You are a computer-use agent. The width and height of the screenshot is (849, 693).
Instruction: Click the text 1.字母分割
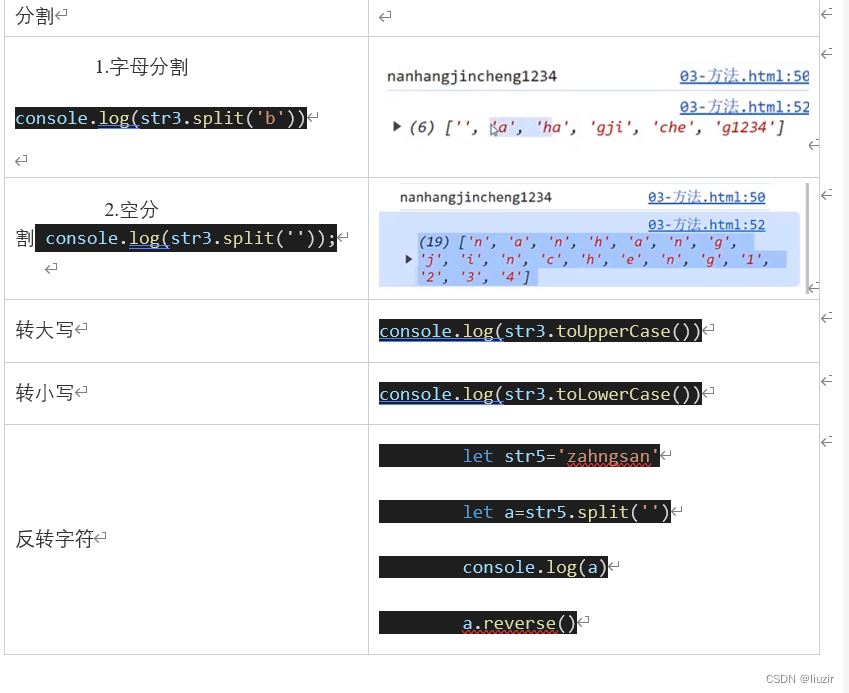coord(142,67)
